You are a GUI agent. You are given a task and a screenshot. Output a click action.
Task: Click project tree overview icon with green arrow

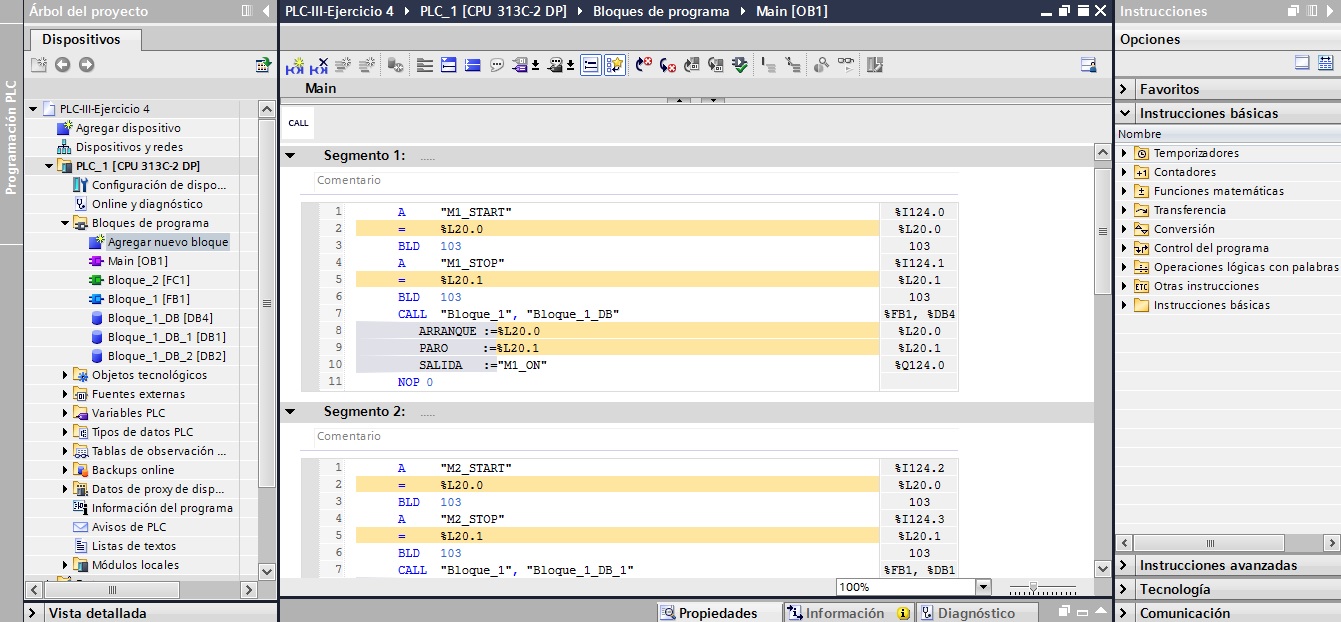[263, 65]
